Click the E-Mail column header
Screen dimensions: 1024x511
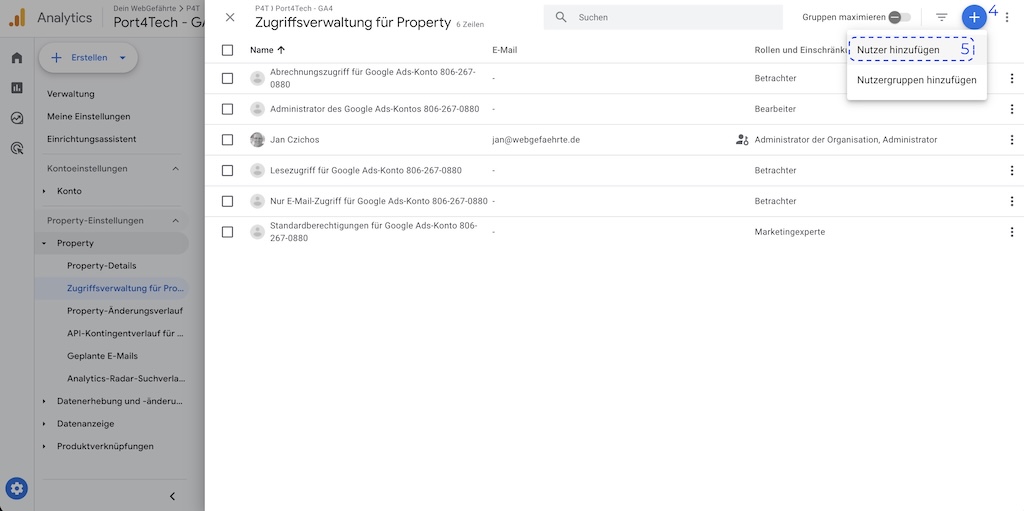click(x=505, y=50)
